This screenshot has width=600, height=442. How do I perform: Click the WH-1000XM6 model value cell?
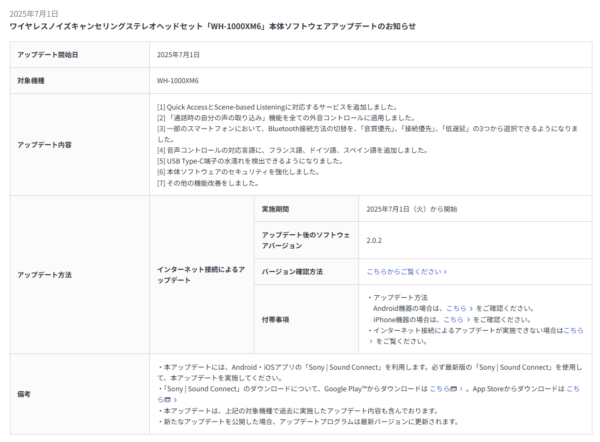[371, 81]
